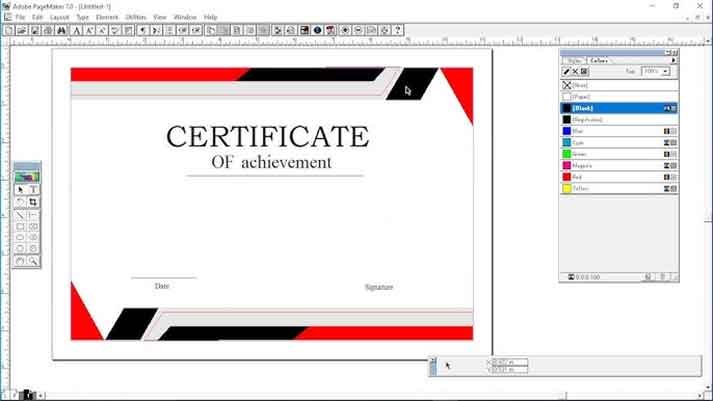Select the Hand tool in toolbox
The width and height of the screenshot is (713, 401).
click(20, 261)
